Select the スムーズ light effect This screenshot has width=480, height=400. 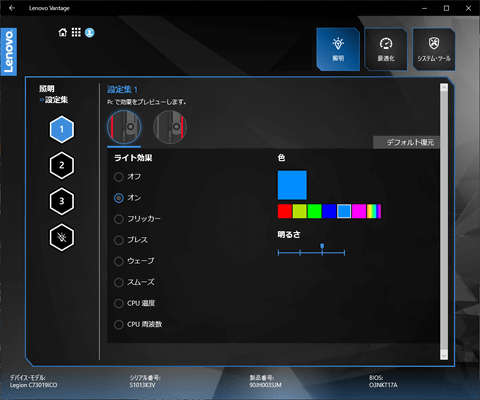[134, 282]
